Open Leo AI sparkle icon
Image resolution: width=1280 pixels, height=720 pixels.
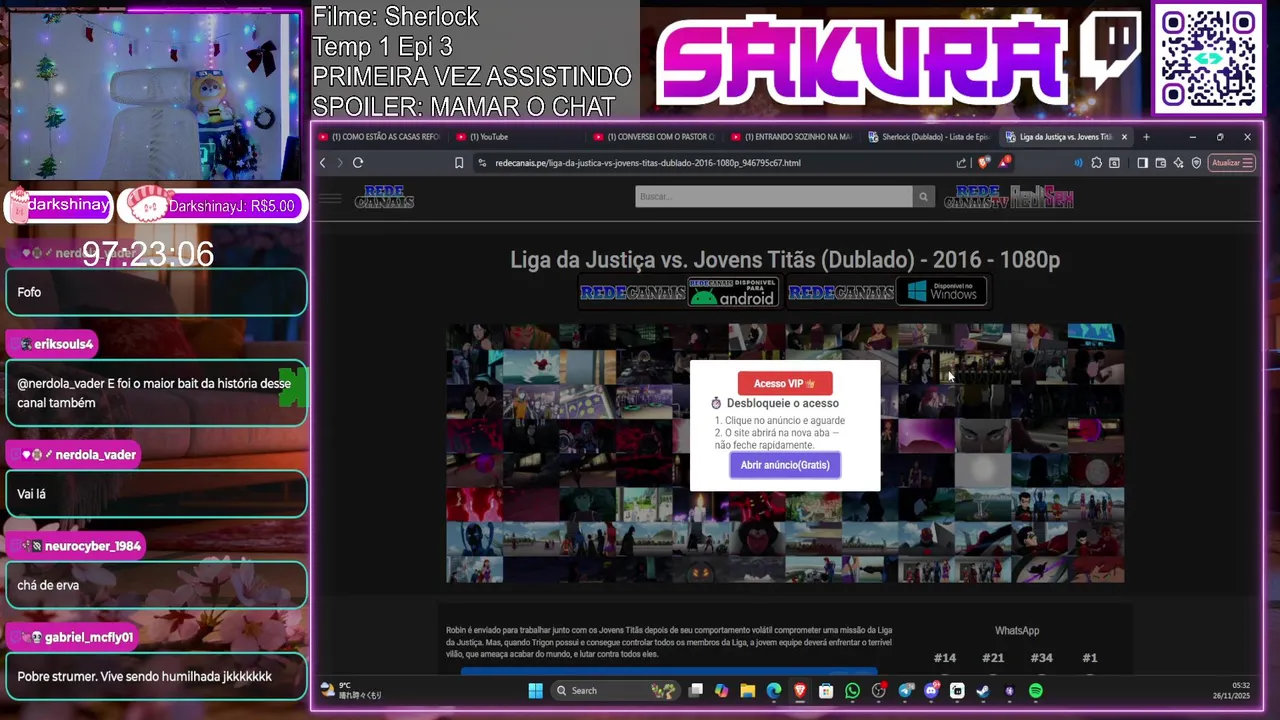click(x=1179, y=163)
